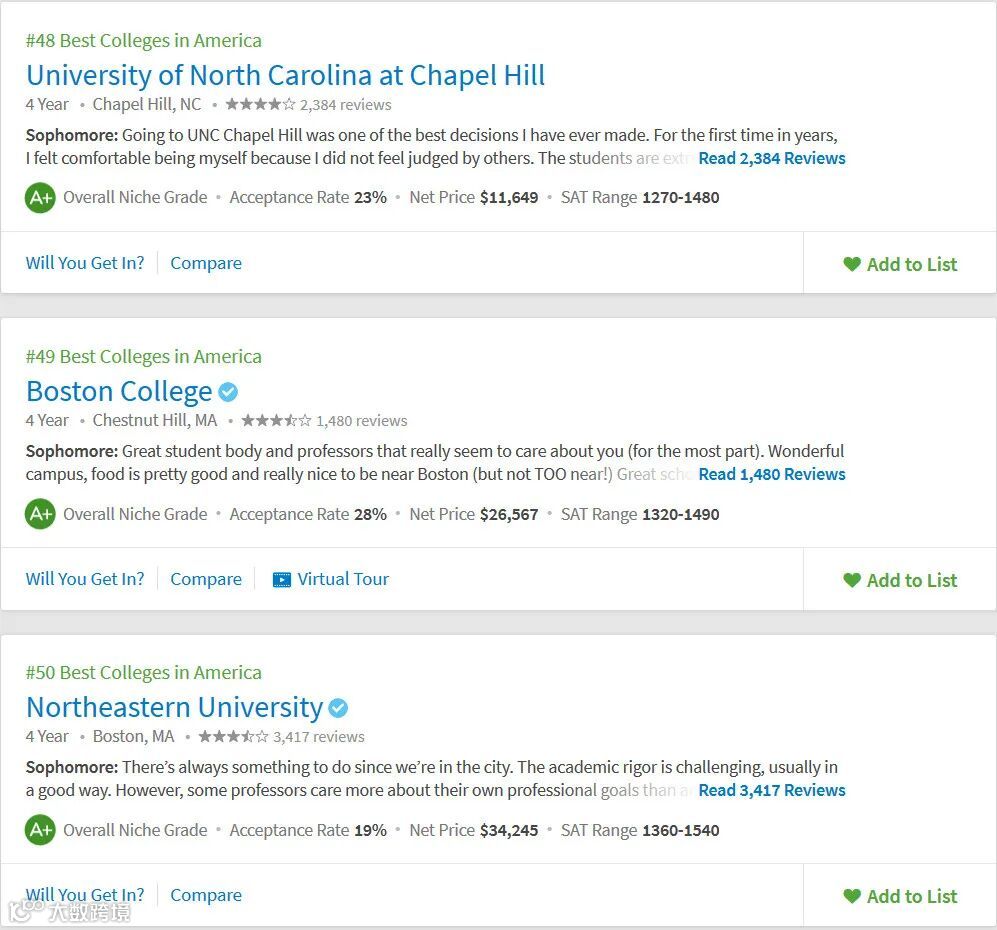997x930 pixels.
Task: Click the A+ grade badge for UNC Chapel Hill
Action: point(40,197)
